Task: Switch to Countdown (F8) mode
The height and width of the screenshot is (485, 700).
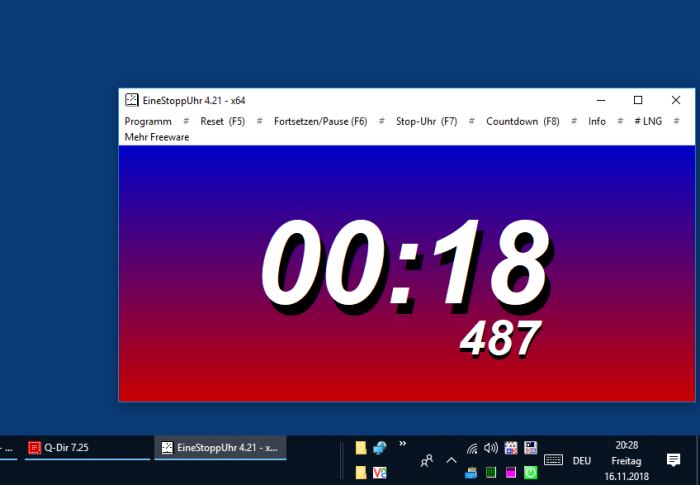Action: [x=522, y=121]
